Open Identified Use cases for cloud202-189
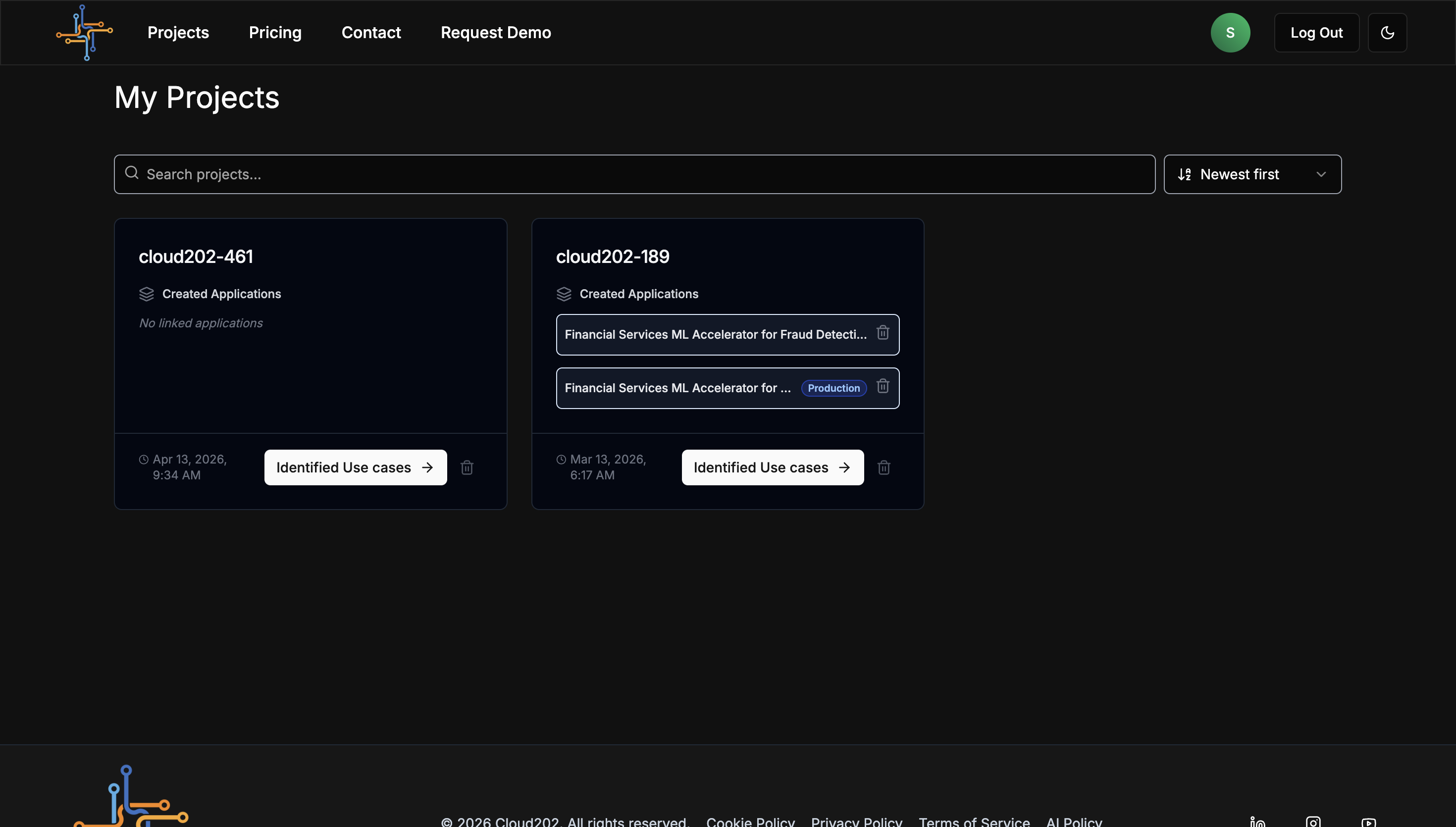Screen dimensions: 1456x827 click(772, 467)
